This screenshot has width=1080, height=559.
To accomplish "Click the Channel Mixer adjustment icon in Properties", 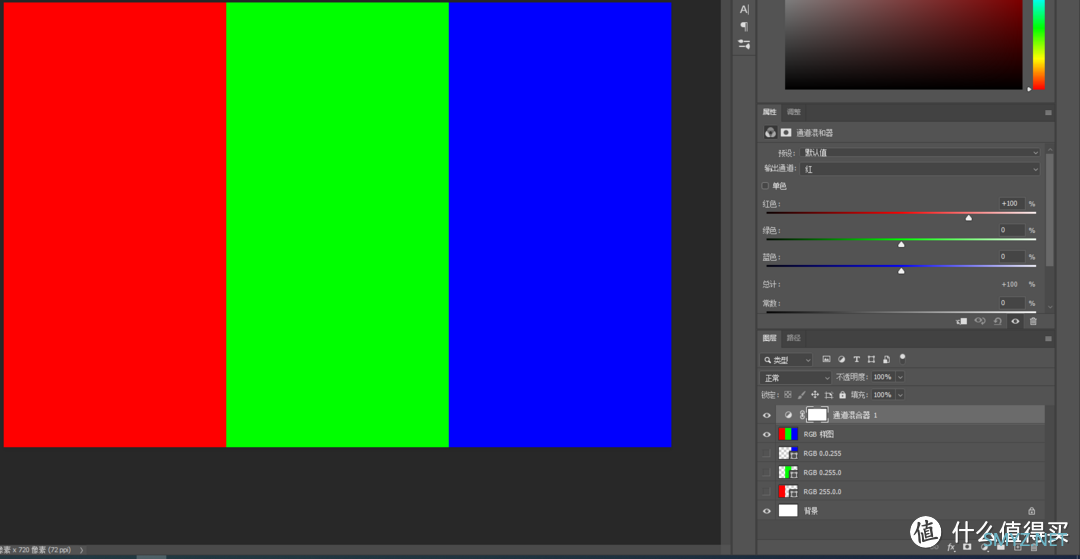I will pos(771,132).
